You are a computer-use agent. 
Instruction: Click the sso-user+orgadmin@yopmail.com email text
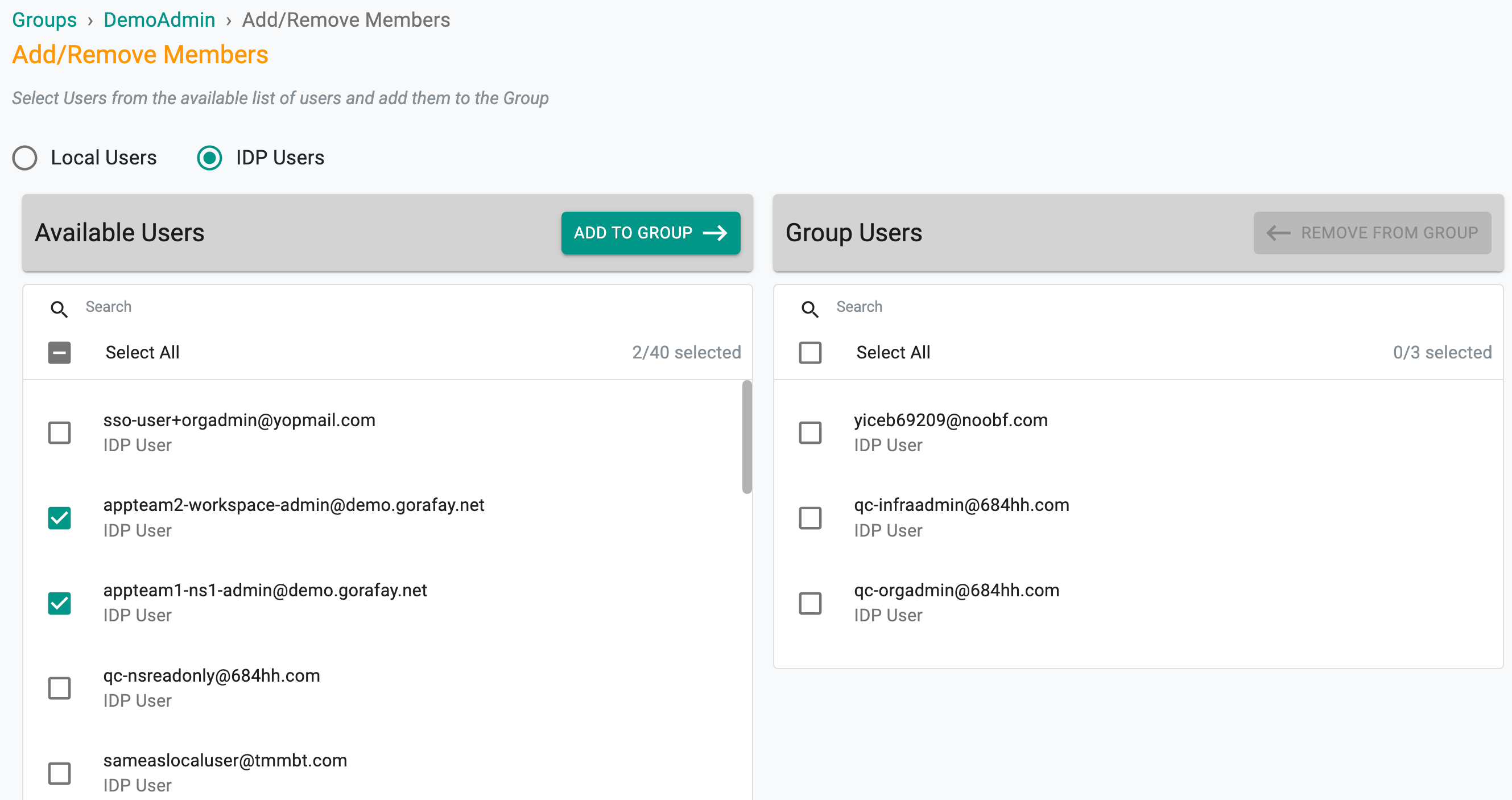point(239,420)
